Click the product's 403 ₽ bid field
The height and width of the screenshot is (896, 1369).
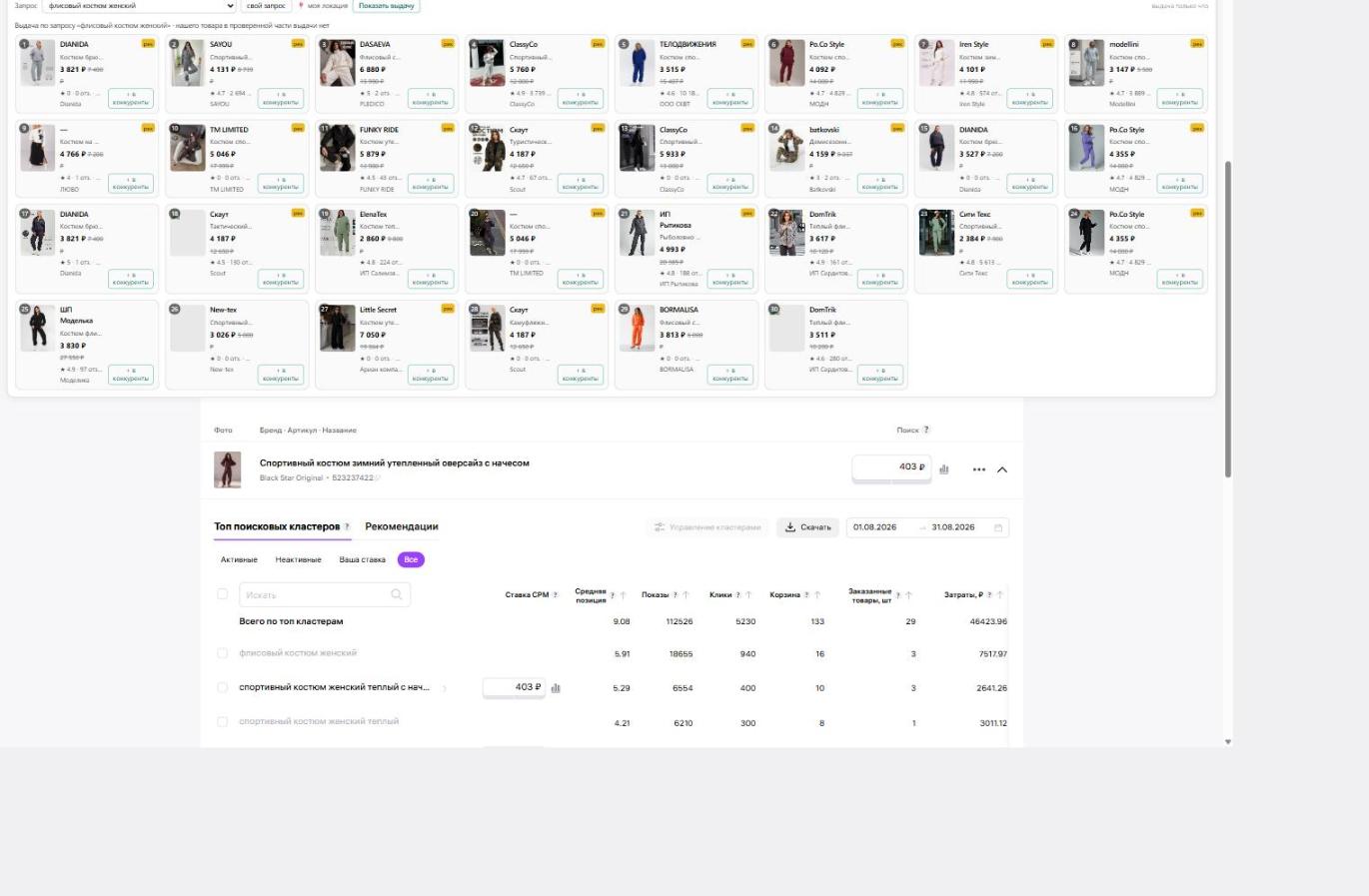point(891,467)
